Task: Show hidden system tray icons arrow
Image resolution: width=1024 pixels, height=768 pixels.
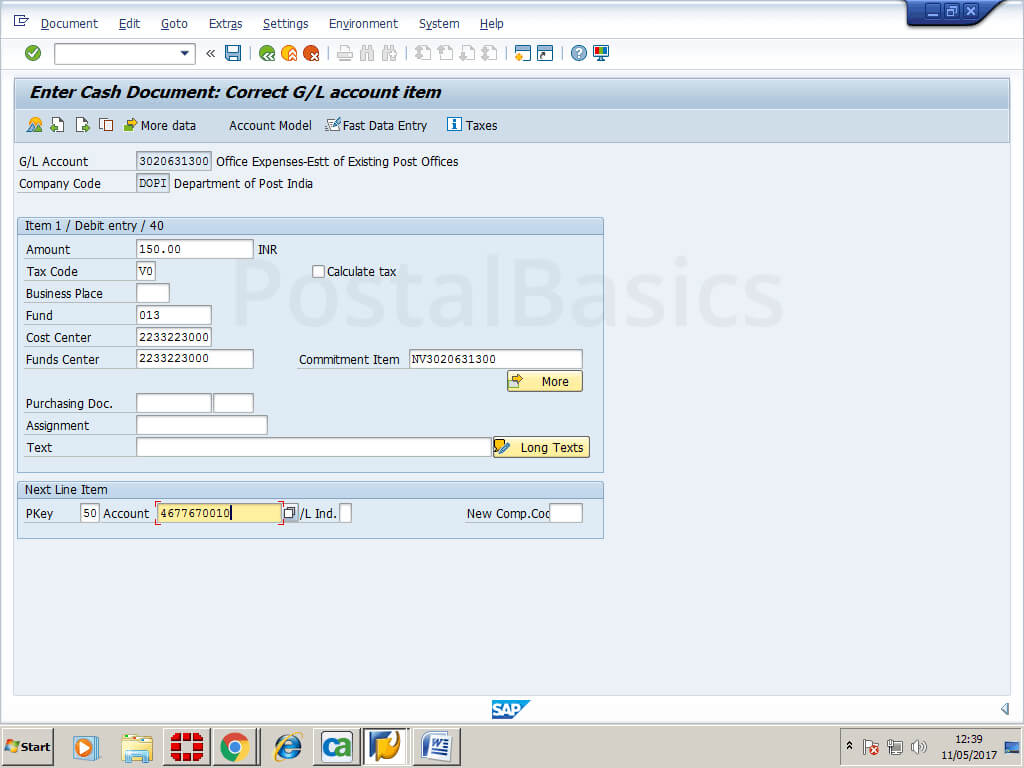Action: pyautogui.click(x=849, y=746)
